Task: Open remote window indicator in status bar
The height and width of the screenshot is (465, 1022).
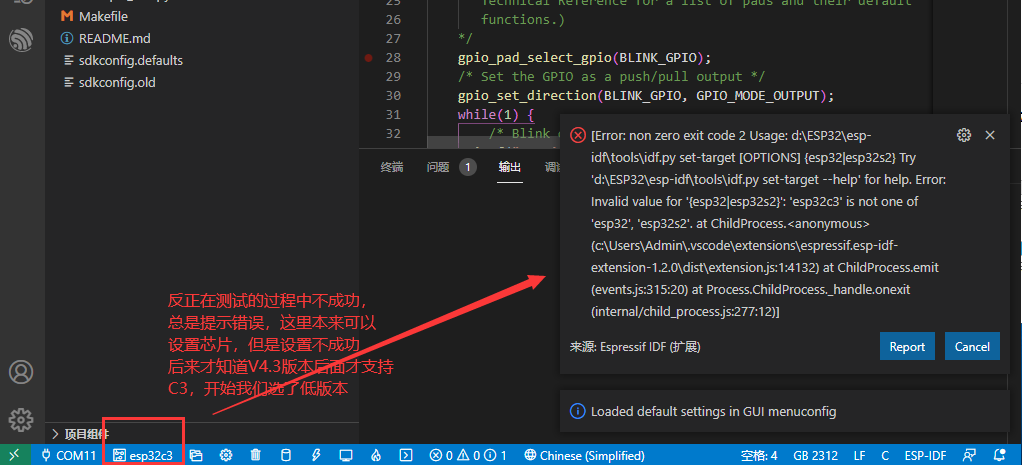Action: click(15, 455)
